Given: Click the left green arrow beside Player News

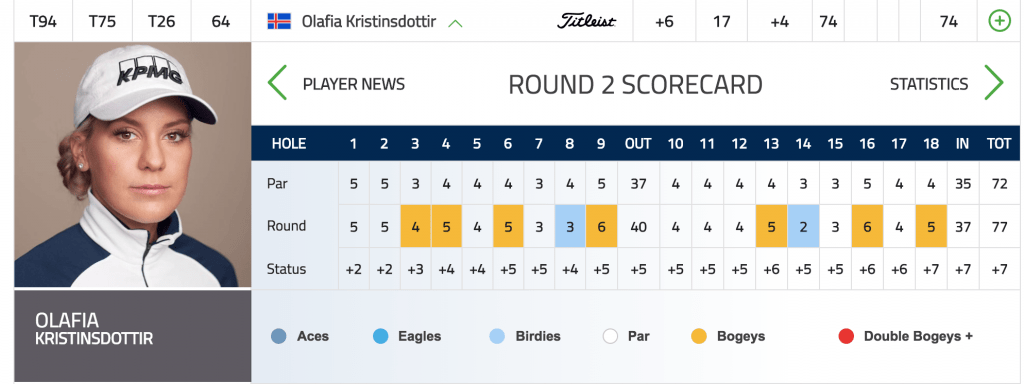Looking at the screenshot, I should point(277,84).
